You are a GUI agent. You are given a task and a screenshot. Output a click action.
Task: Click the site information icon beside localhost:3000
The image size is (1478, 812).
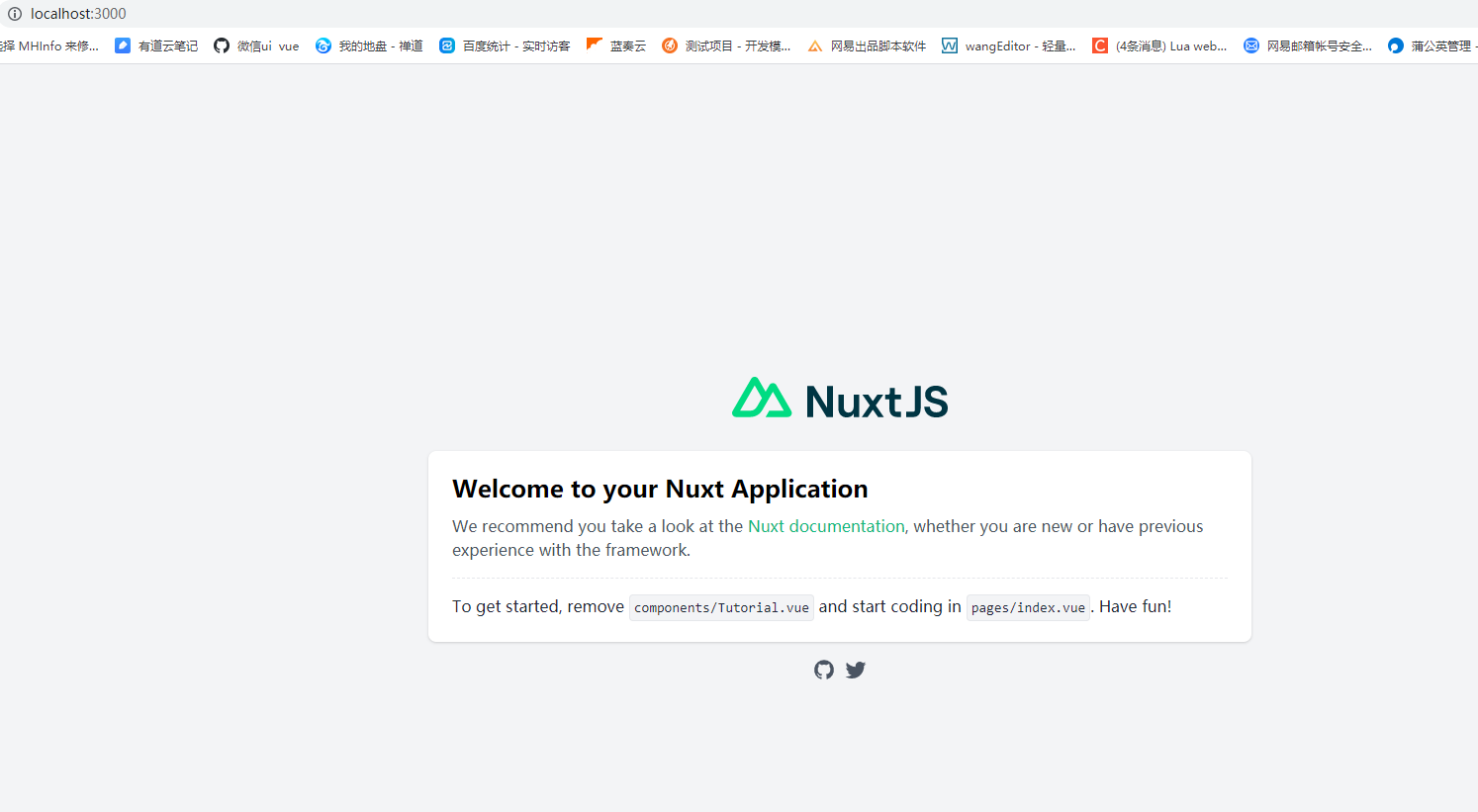(x=15, y=14)
